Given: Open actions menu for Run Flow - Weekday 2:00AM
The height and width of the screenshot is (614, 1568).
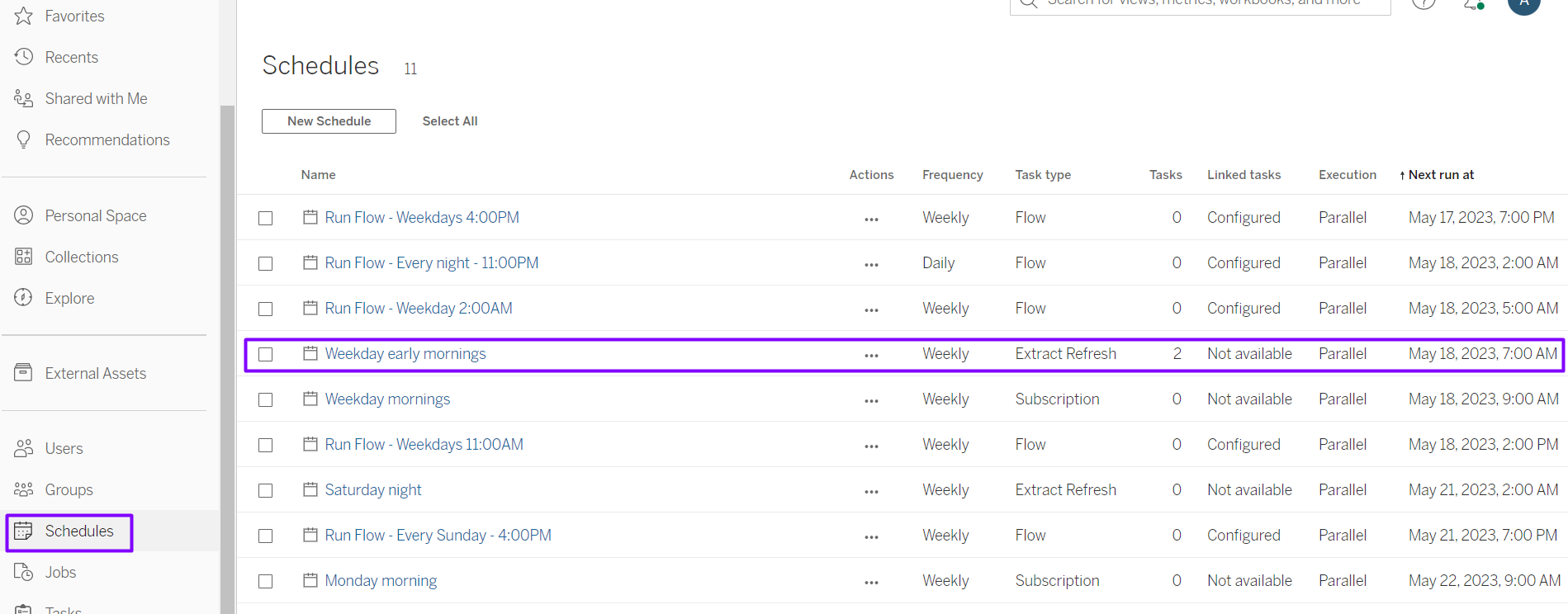Looking at the screenshot, I should [871, 309].
